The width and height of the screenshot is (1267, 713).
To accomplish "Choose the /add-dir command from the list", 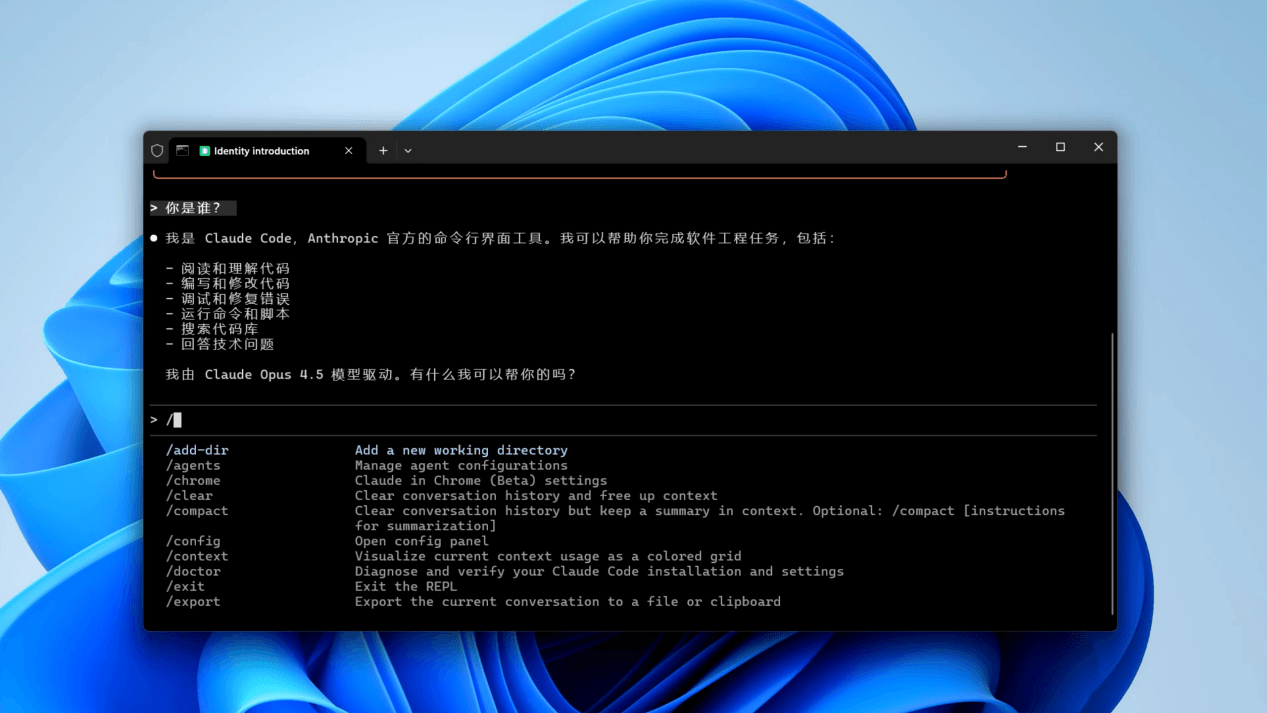I will [197, 450].
